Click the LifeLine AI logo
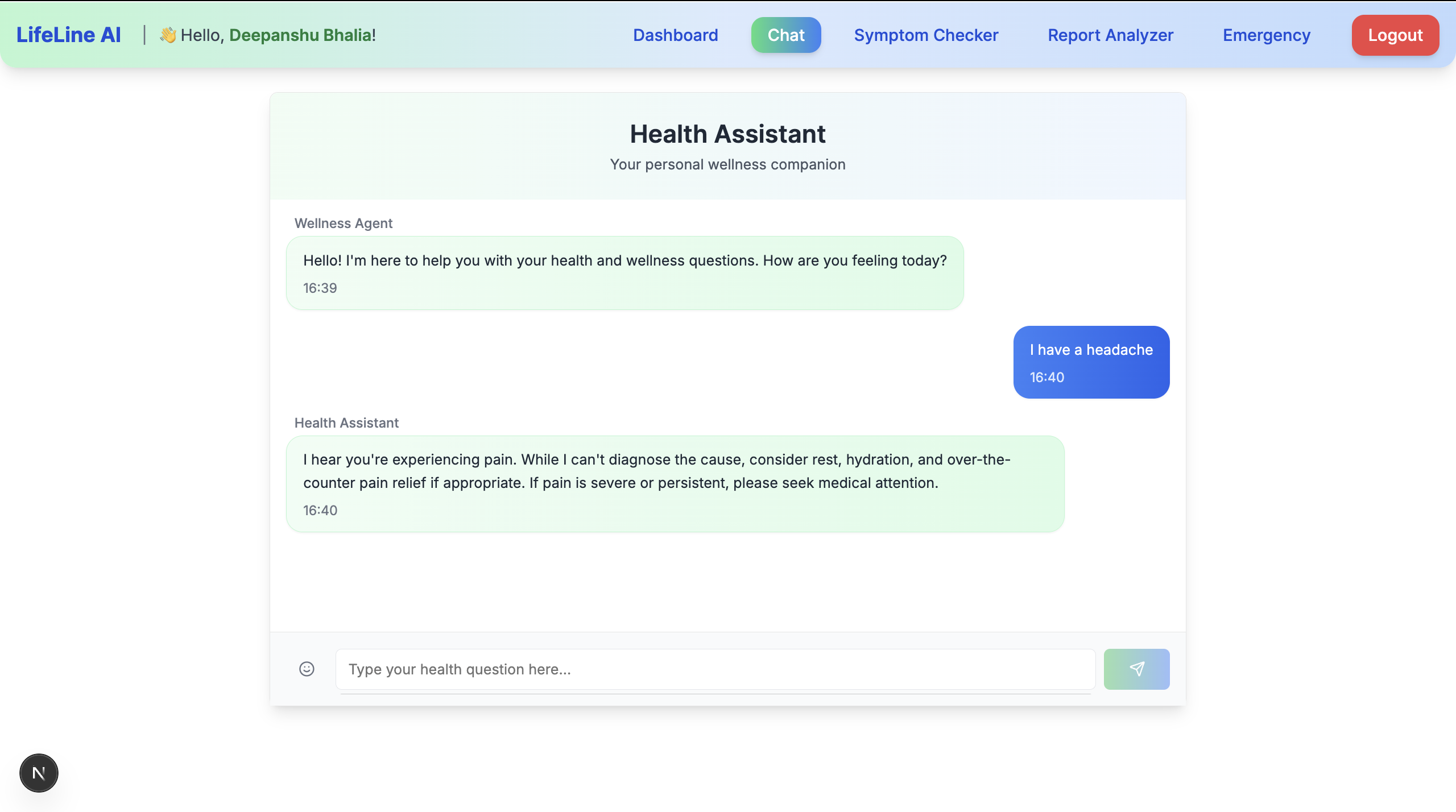The height and width of the screenshot is (812, 1456). pos(69,35)
